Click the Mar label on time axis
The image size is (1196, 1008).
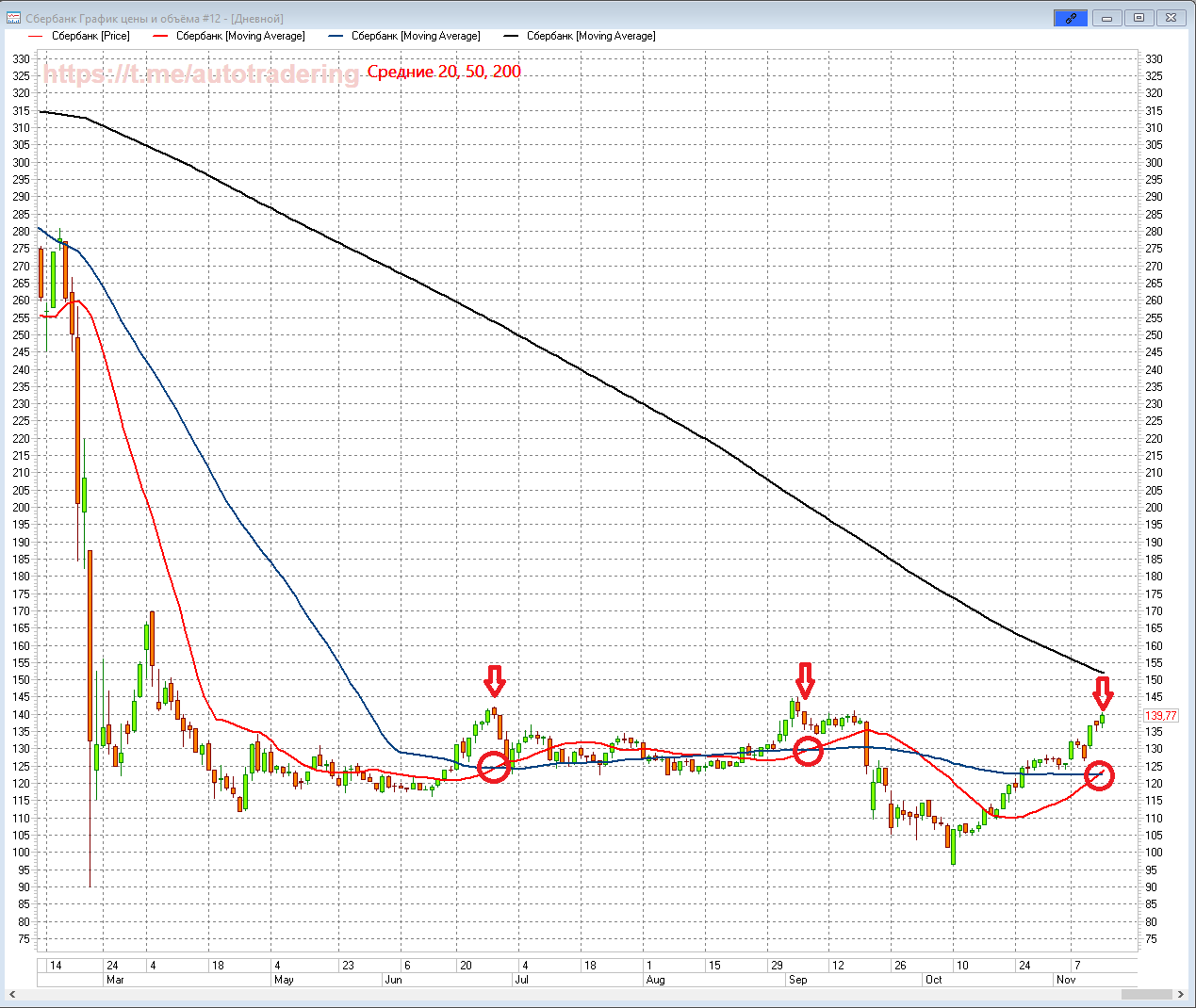pos(115,980)
